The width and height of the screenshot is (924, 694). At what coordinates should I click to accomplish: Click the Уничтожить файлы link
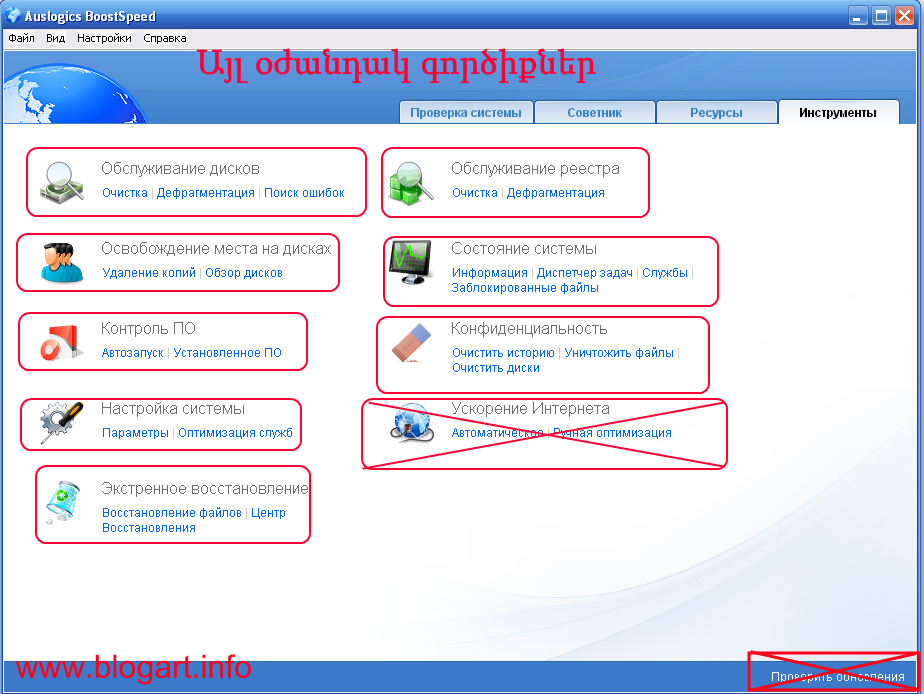point(619,353)
